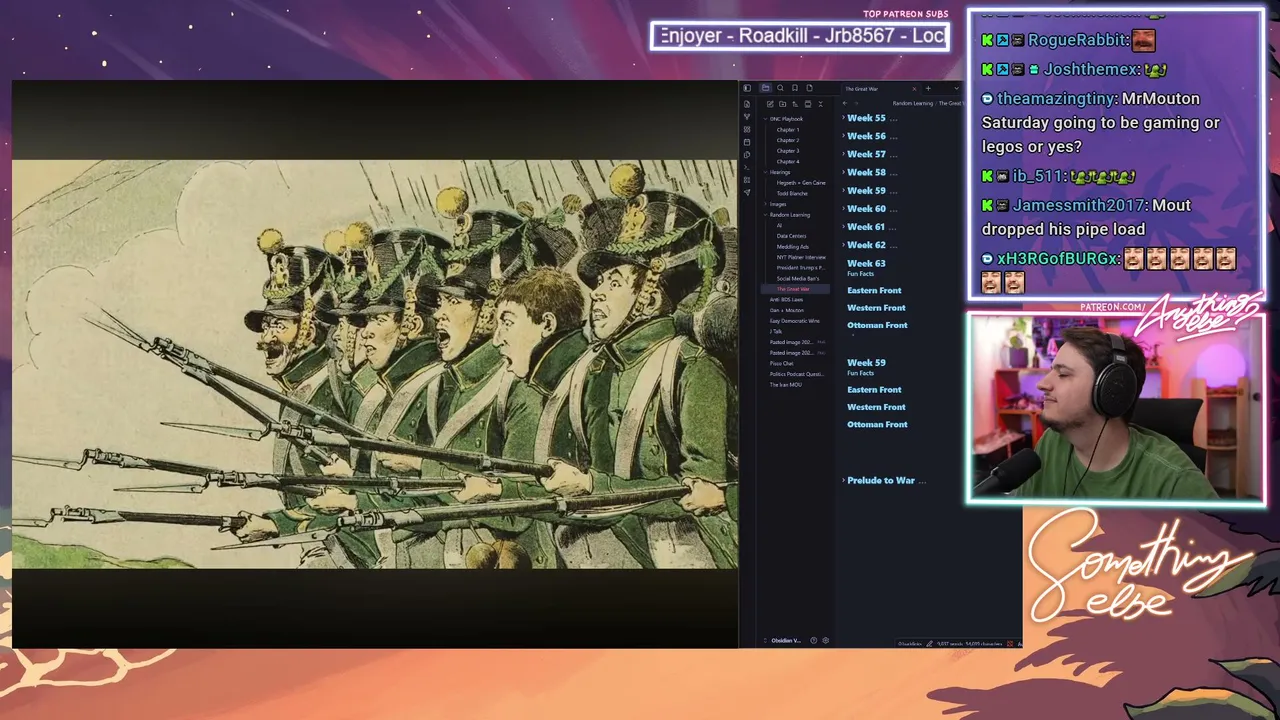Image resolution: width=1280 pixels, height=720 pixels.
Task: Open the file explorer folder icon
Action: [766, 88]
